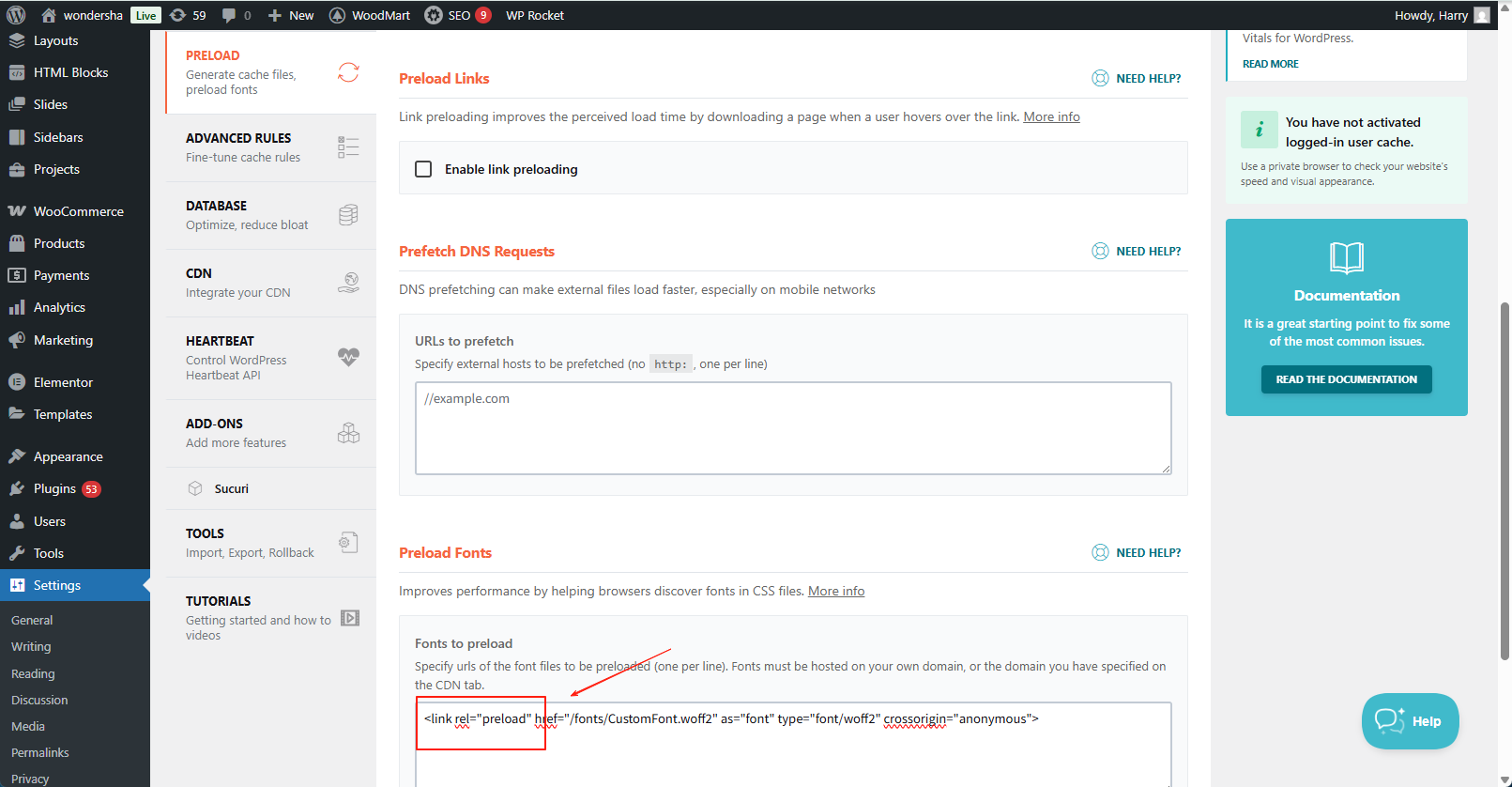Click the Live status badge

tap(145, 15)
